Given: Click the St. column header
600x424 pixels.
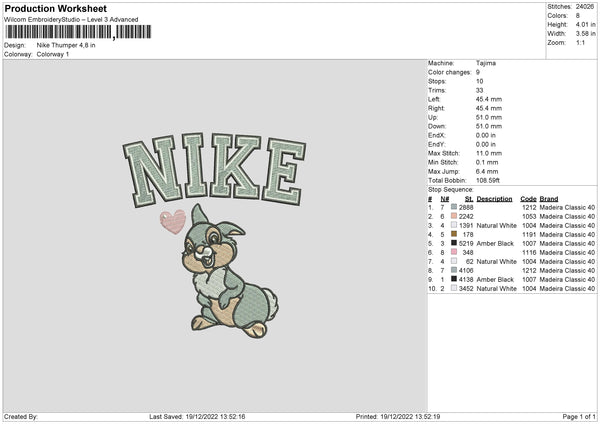Looking at the screenshot, I should (x=469, y=199).
